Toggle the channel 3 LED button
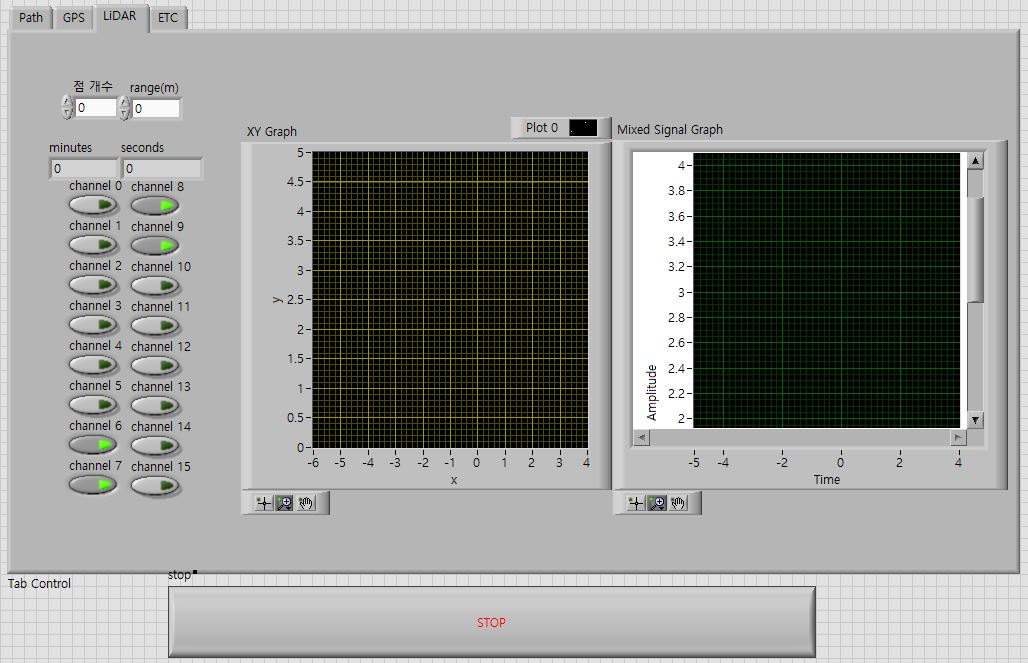 [x=93, y=325]
